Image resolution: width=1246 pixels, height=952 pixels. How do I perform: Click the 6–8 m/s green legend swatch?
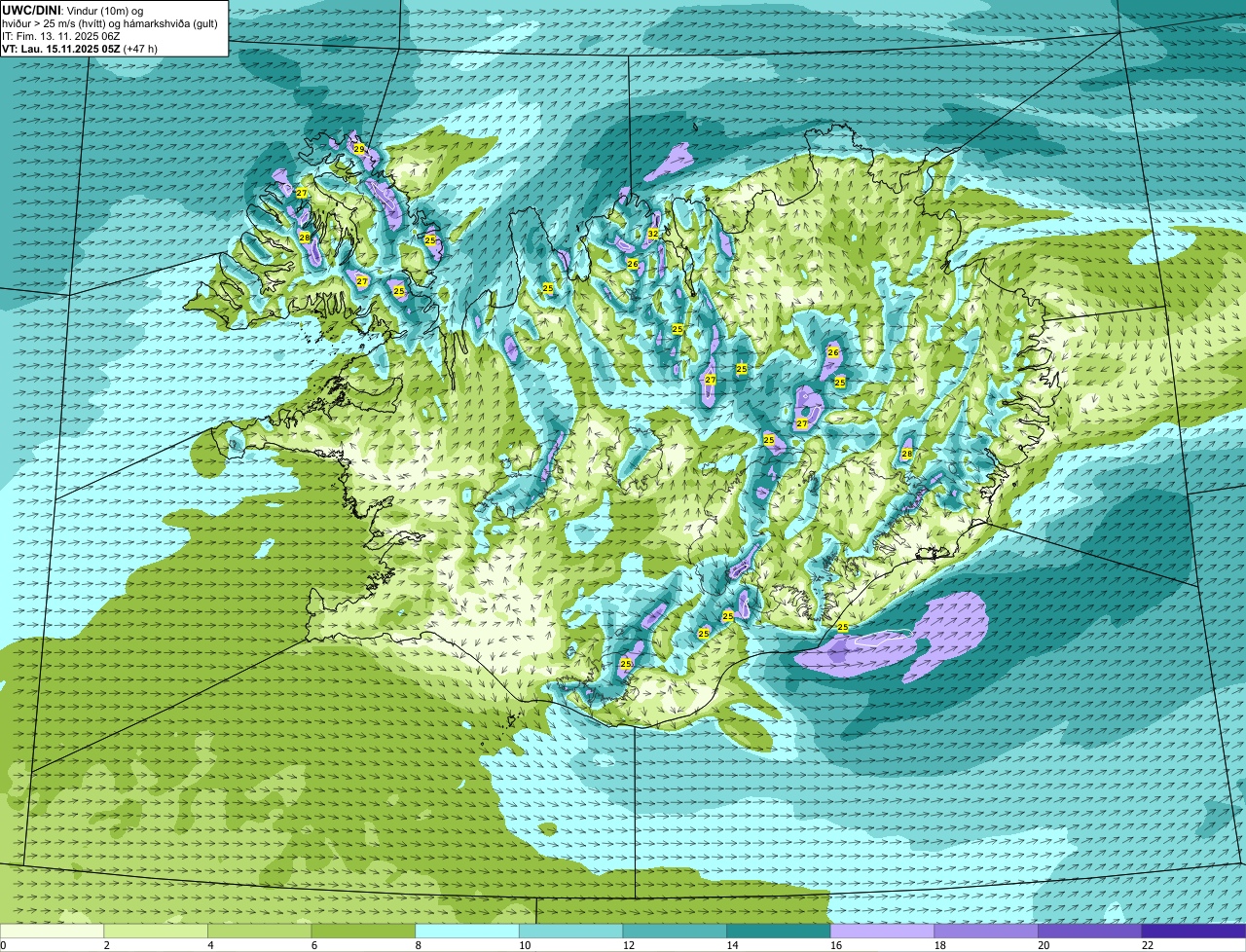363,931
